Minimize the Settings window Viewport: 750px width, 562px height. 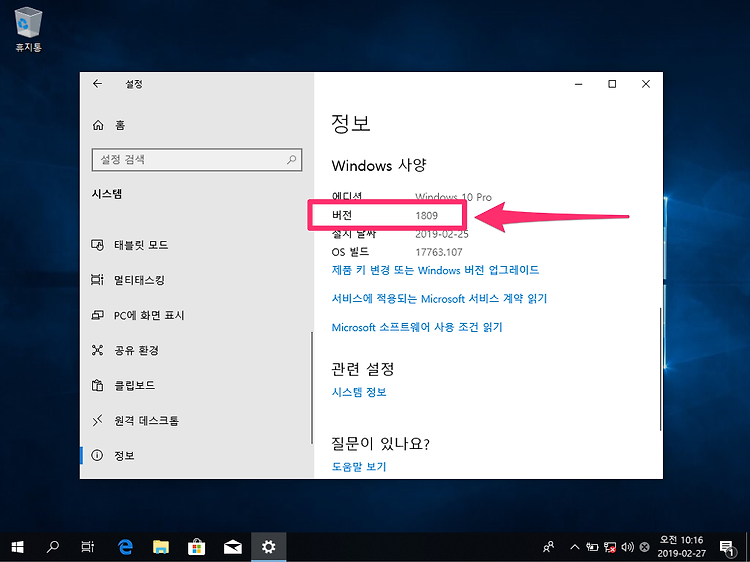point(579,84)
